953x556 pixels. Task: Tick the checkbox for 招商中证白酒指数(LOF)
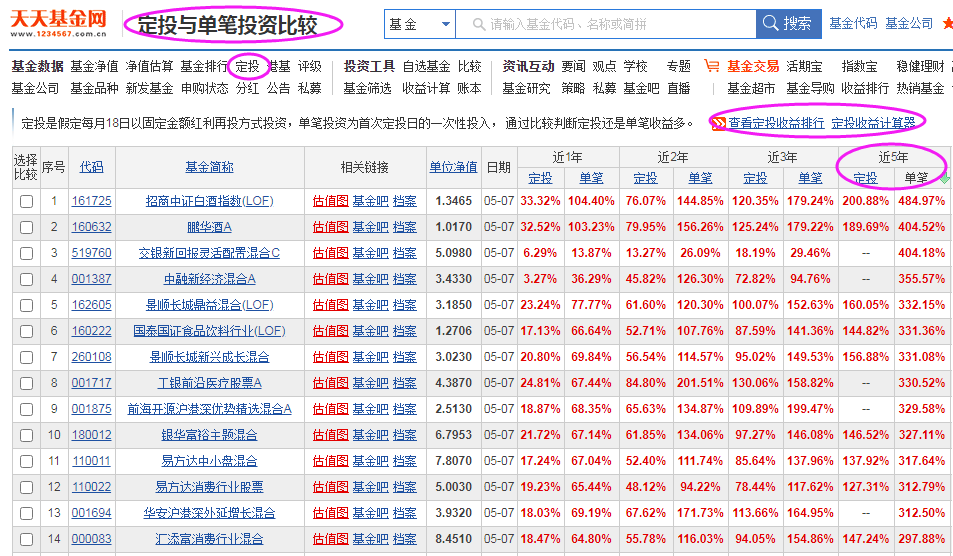point(26,201)
